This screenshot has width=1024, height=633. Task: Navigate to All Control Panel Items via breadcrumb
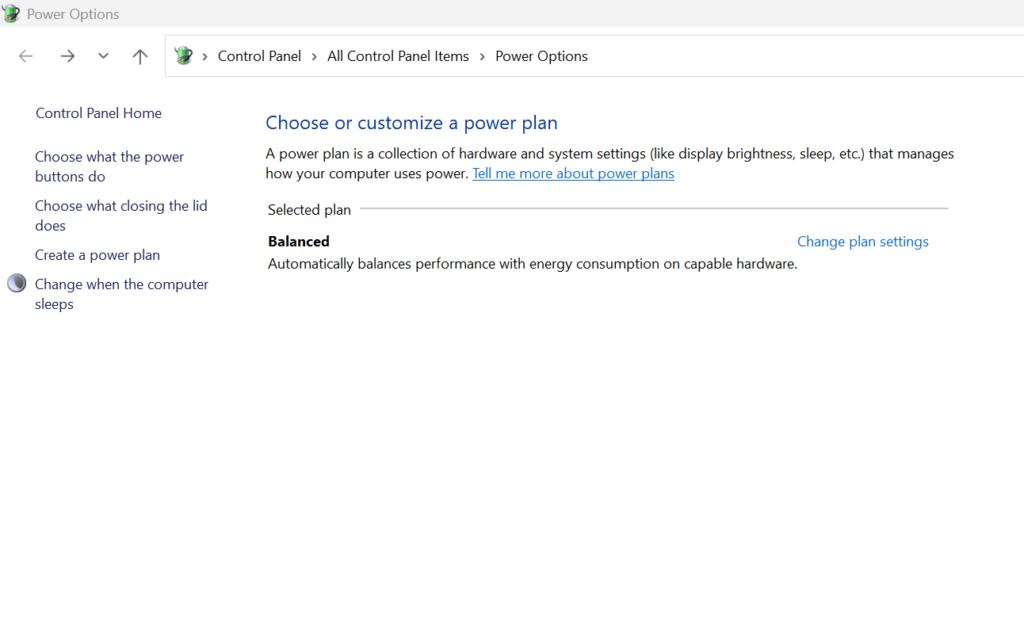397,56
